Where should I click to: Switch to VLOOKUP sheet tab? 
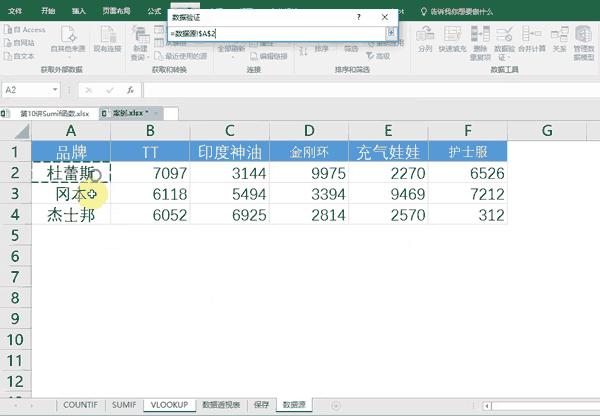tap(169, 405)
